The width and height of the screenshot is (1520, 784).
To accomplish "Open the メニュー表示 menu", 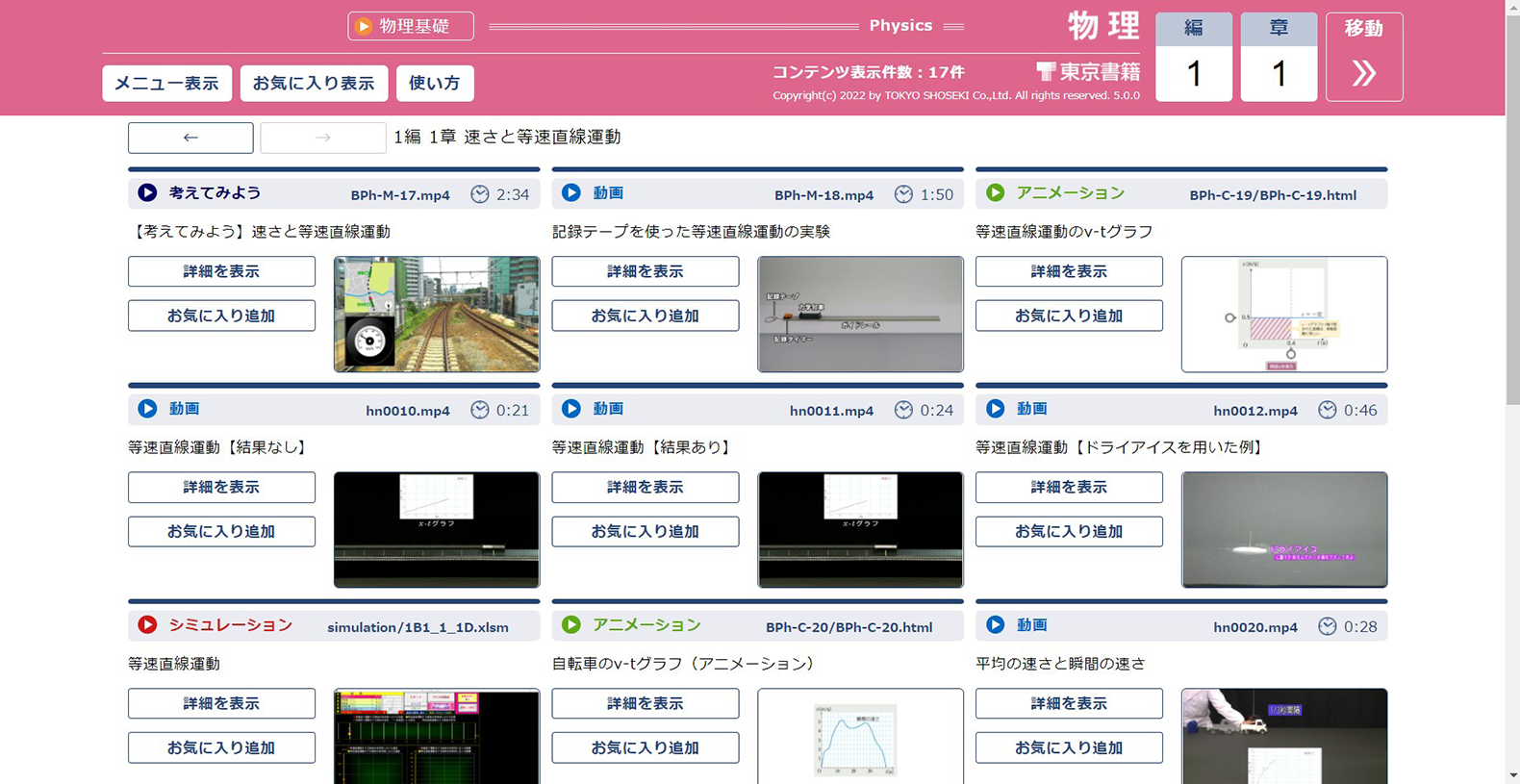I will [x=166, y=84].
